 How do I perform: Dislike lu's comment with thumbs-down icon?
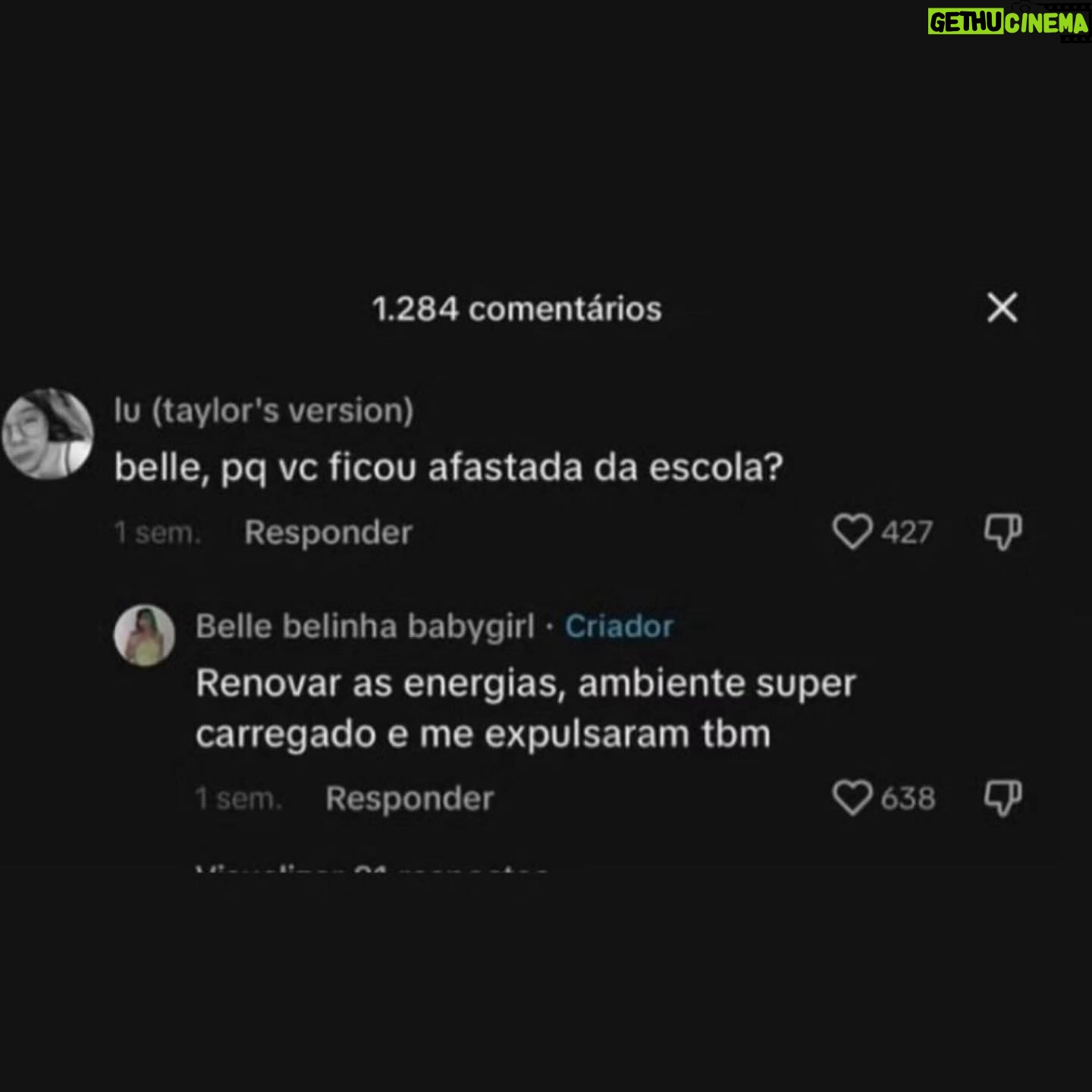(1003, 532)
